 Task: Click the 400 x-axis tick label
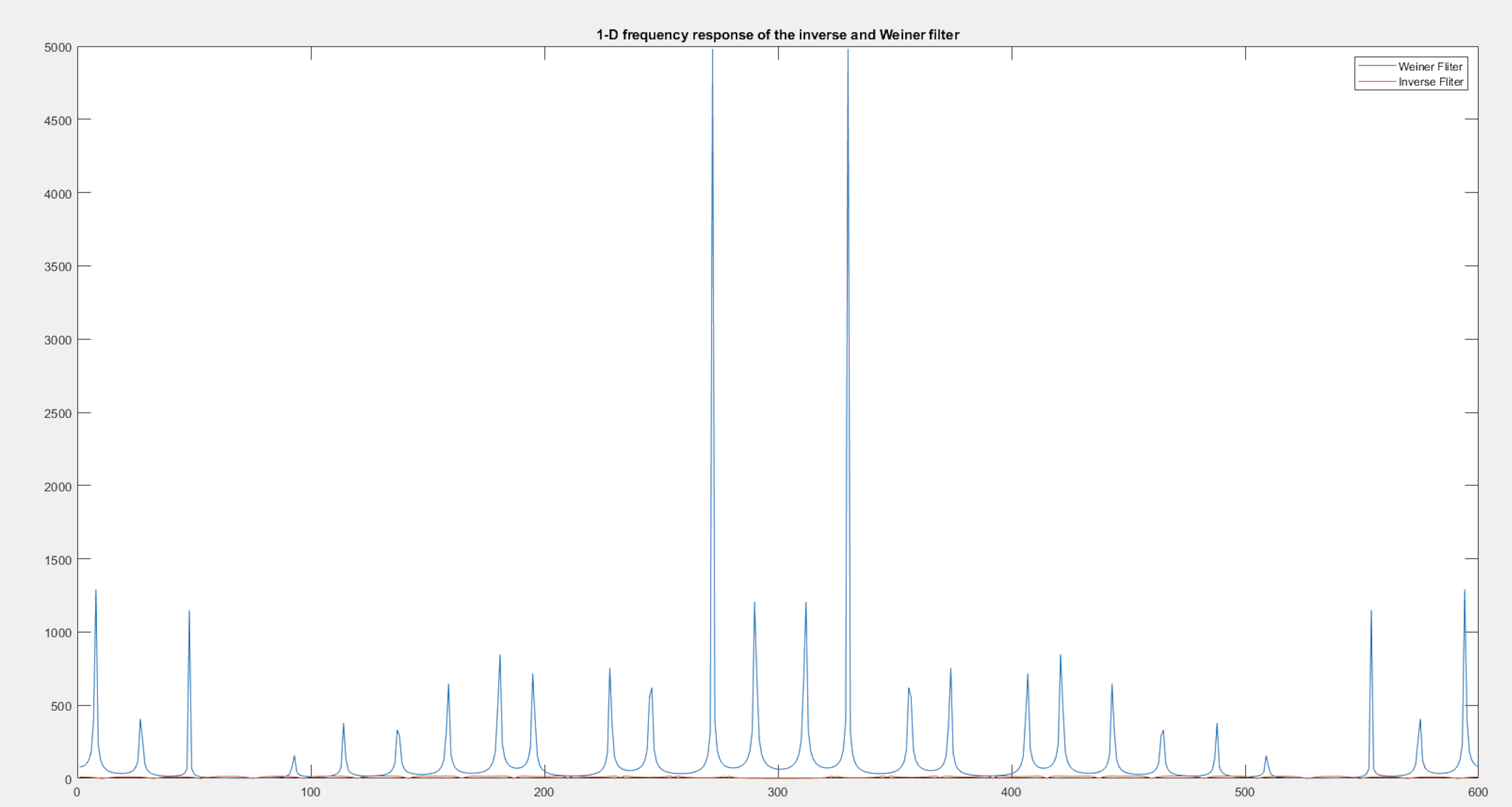tap(1011, 793)
